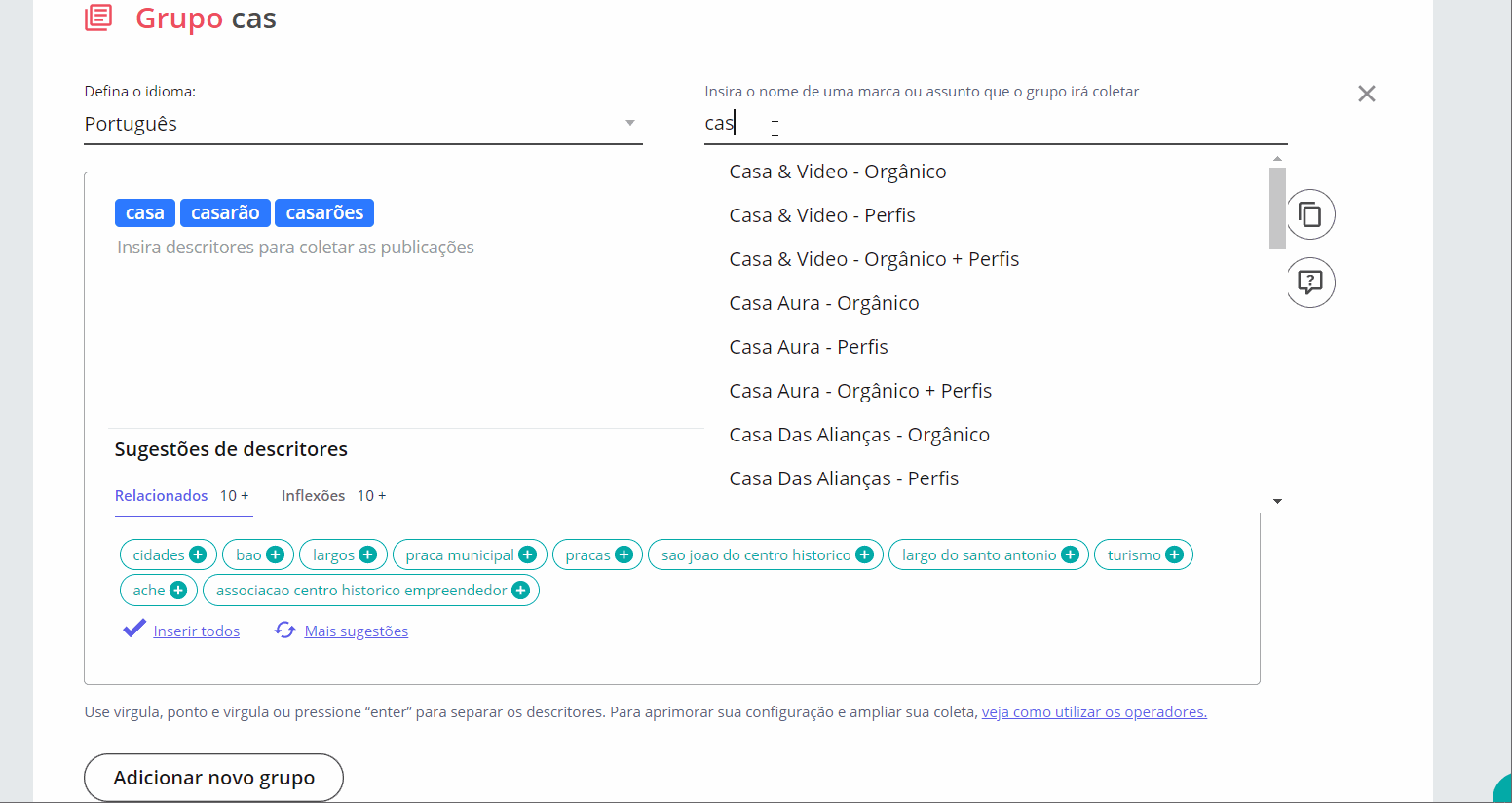
Task: Click the 'Sugestões de descritores' heading
Action: click(231, 449)
